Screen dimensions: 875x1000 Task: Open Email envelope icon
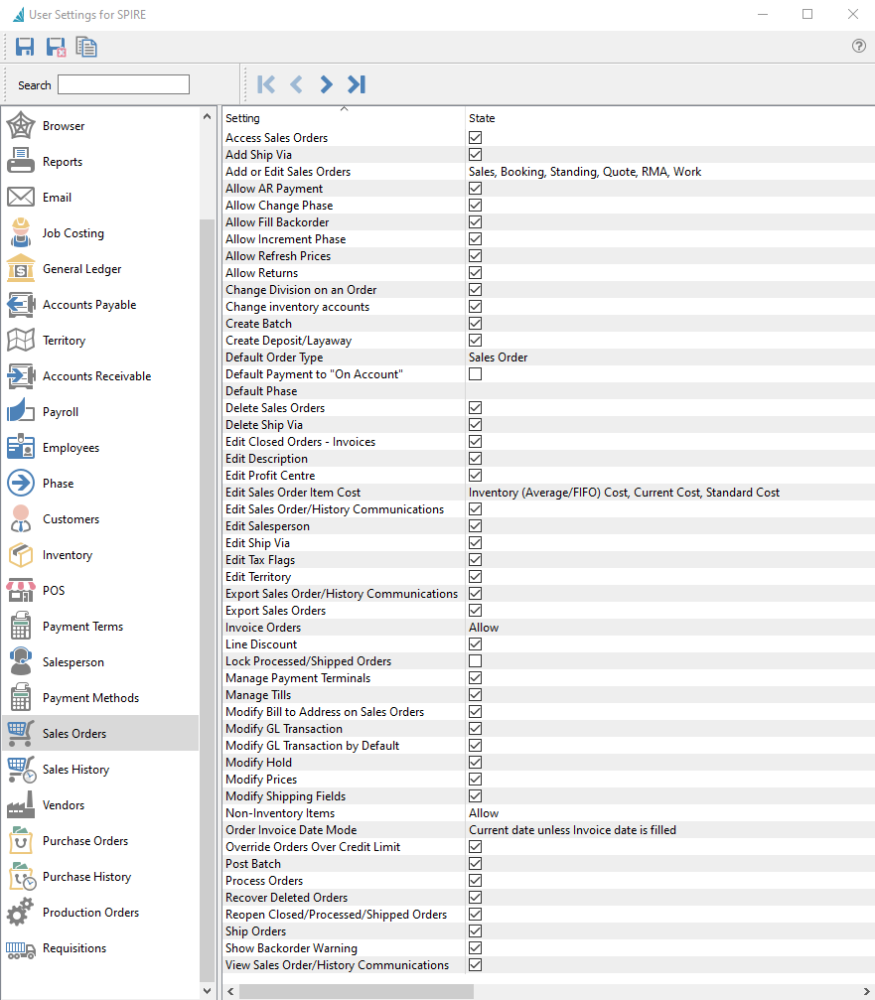(x=20, y=197)
